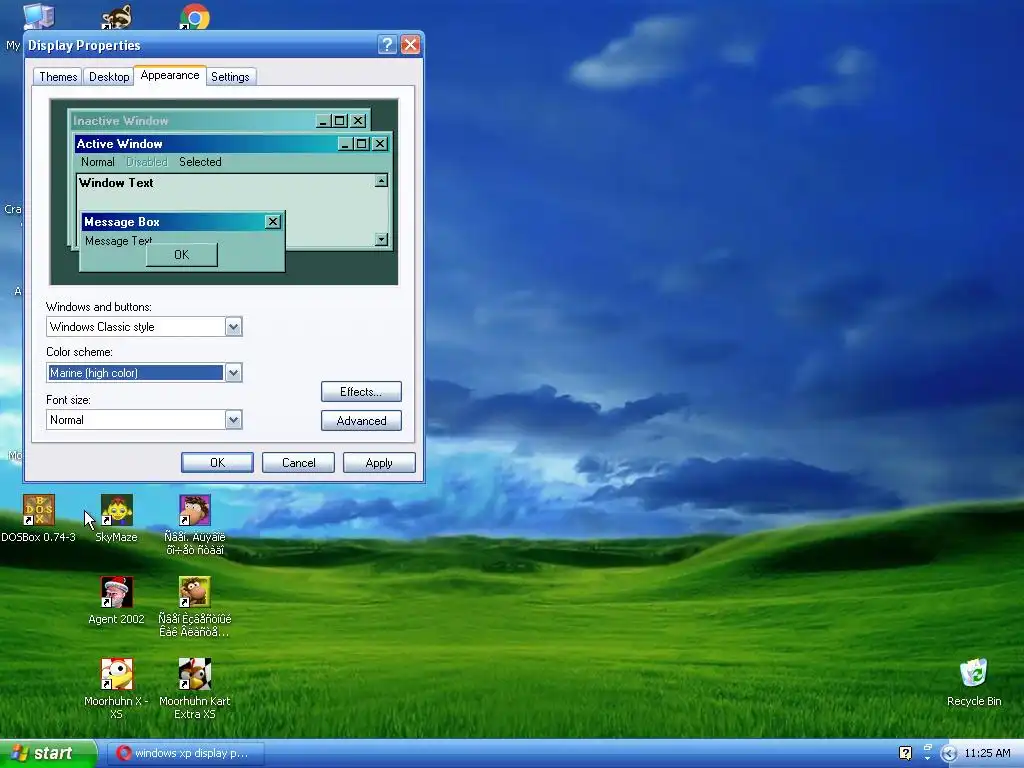This screenshot has width=1024, height=768.
Task: Cancel the Display Properties changes
Action: (x=298, y=462)
